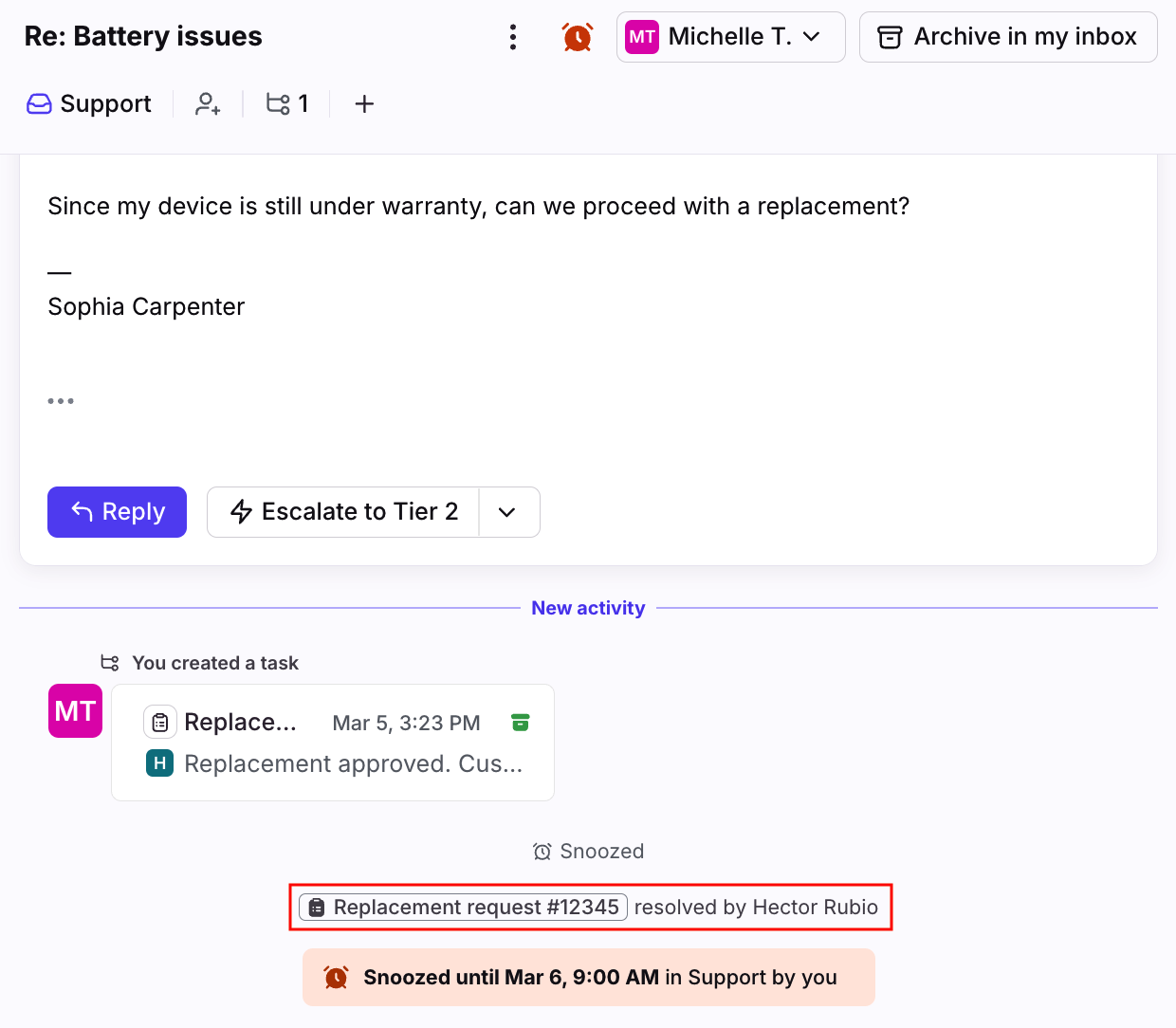Click task comment preview 'Replacement approved'
The height and width of the screenshot is (1028, 1176).
click(353, 763)
